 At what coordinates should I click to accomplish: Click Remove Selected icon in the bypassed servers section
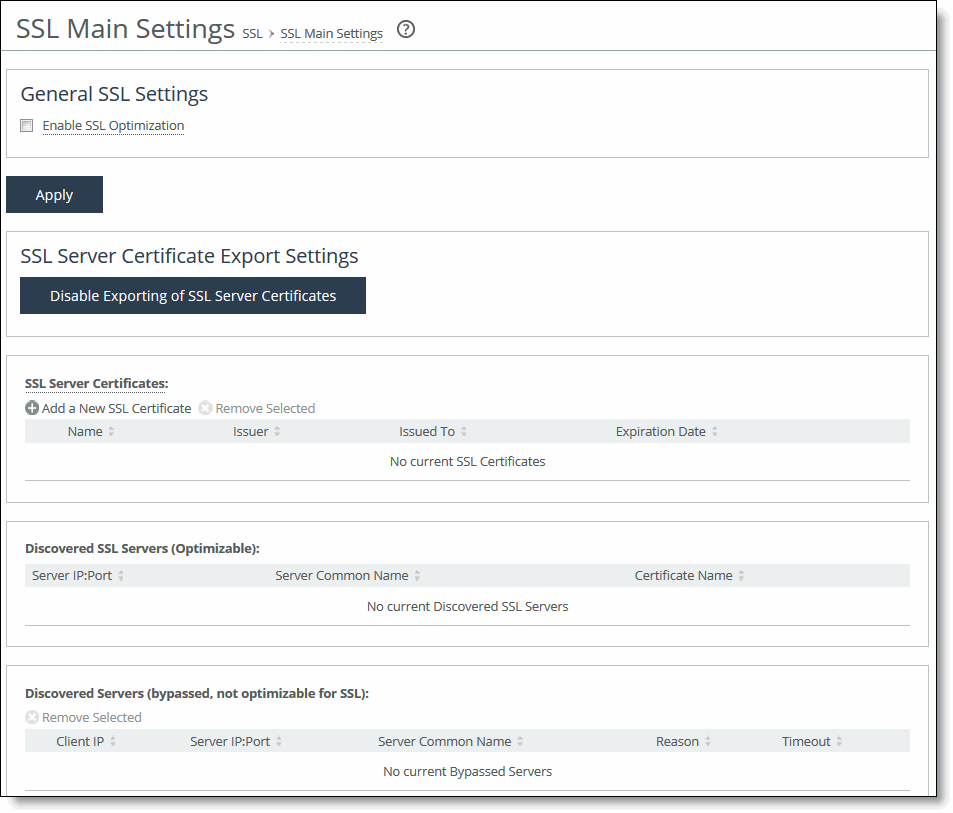click(x=32, y=717)
